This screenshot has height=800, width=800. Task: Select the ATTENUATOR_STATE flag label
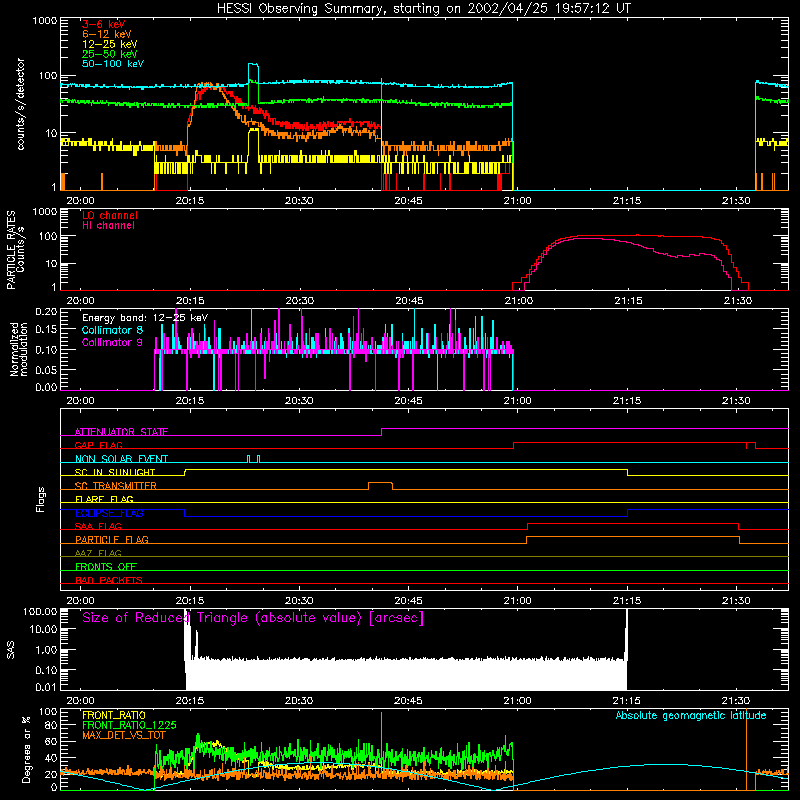point(121,432)
